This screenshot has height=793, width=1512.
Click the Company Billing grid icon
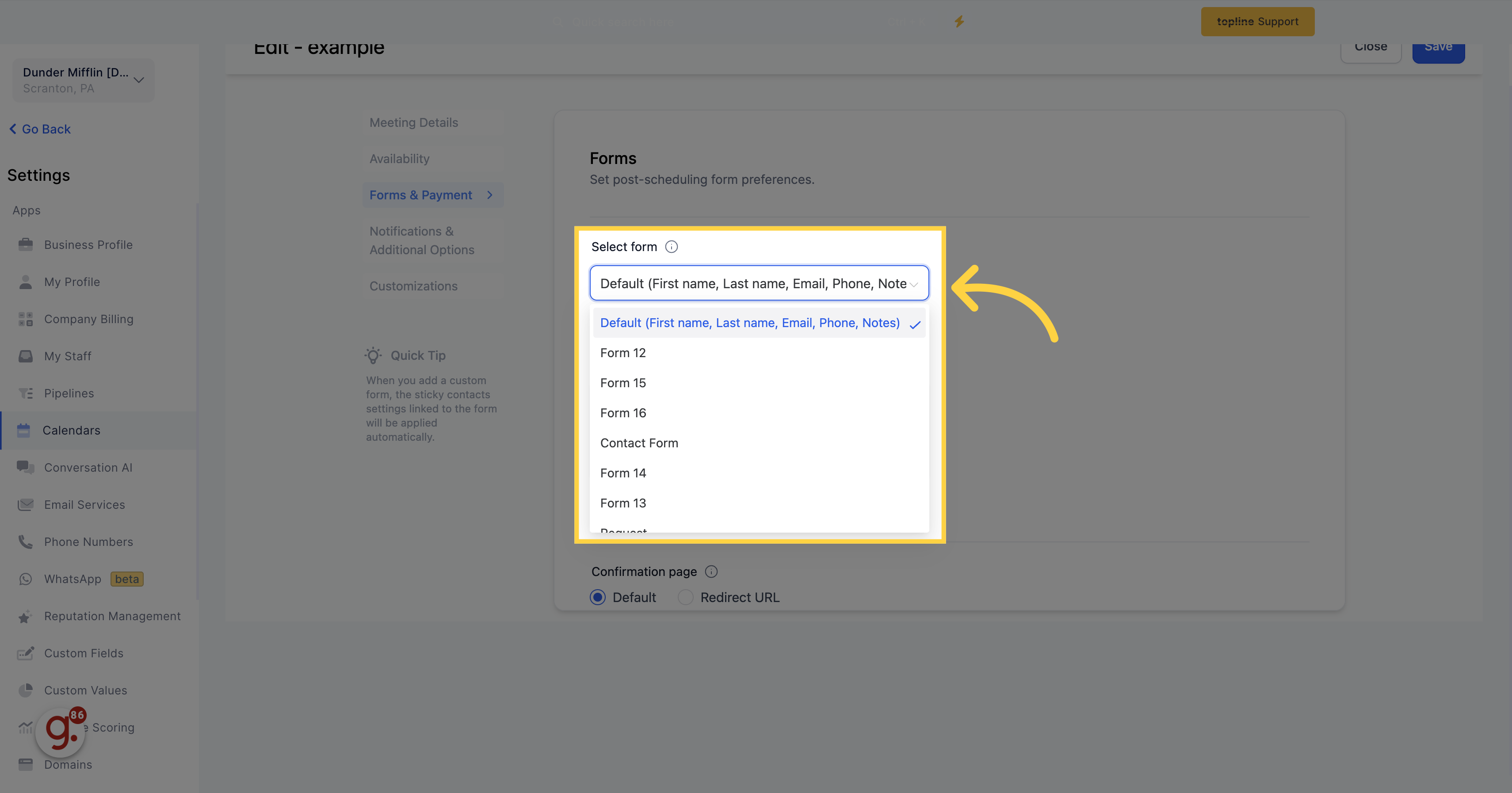coord(25,319)
